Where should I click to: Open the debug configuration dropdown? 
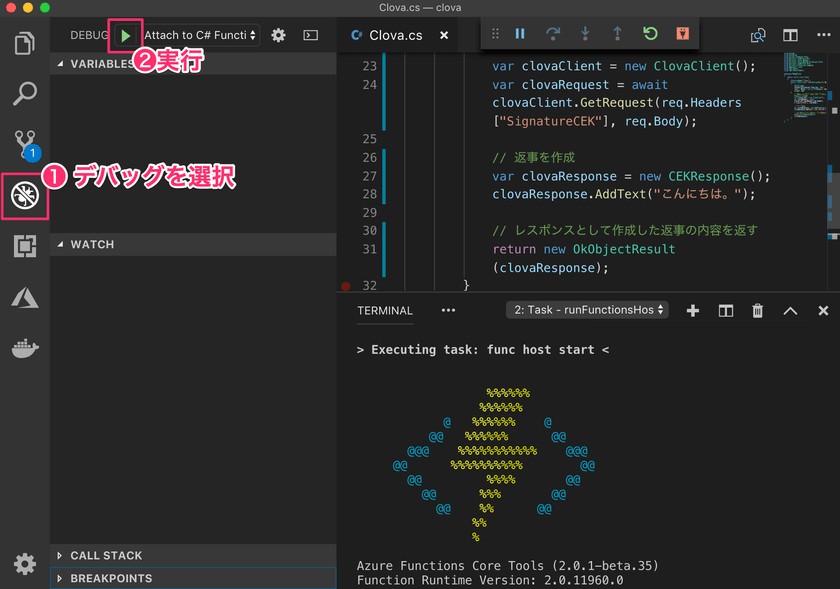tap(200, 35)
